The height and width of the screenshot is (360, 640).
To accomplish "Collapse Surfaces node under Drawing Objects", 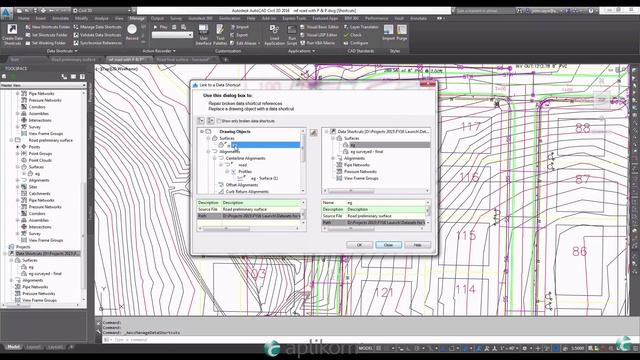I will [208, 138].
